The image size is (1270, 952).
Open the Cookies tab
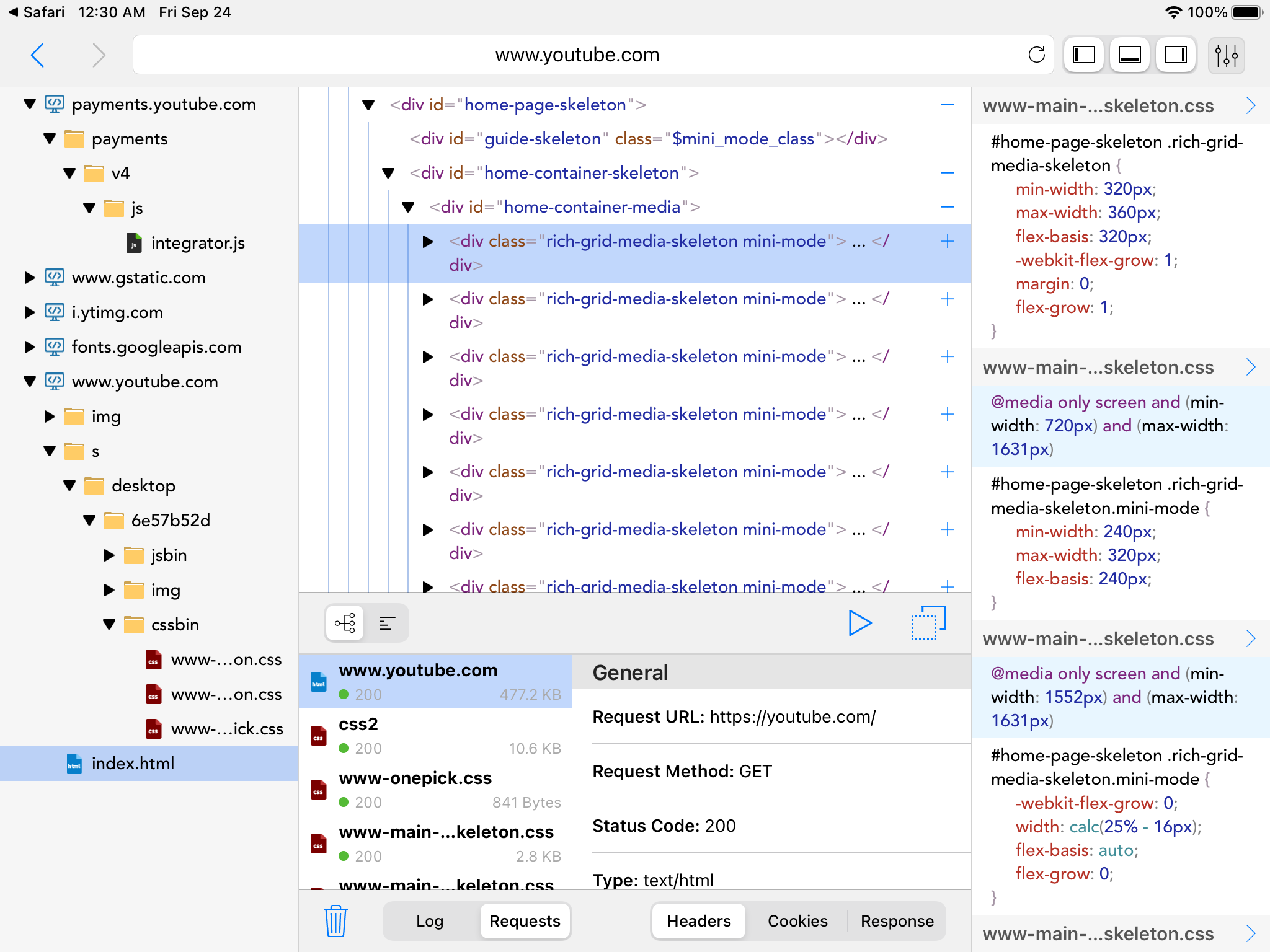point(797,921)
